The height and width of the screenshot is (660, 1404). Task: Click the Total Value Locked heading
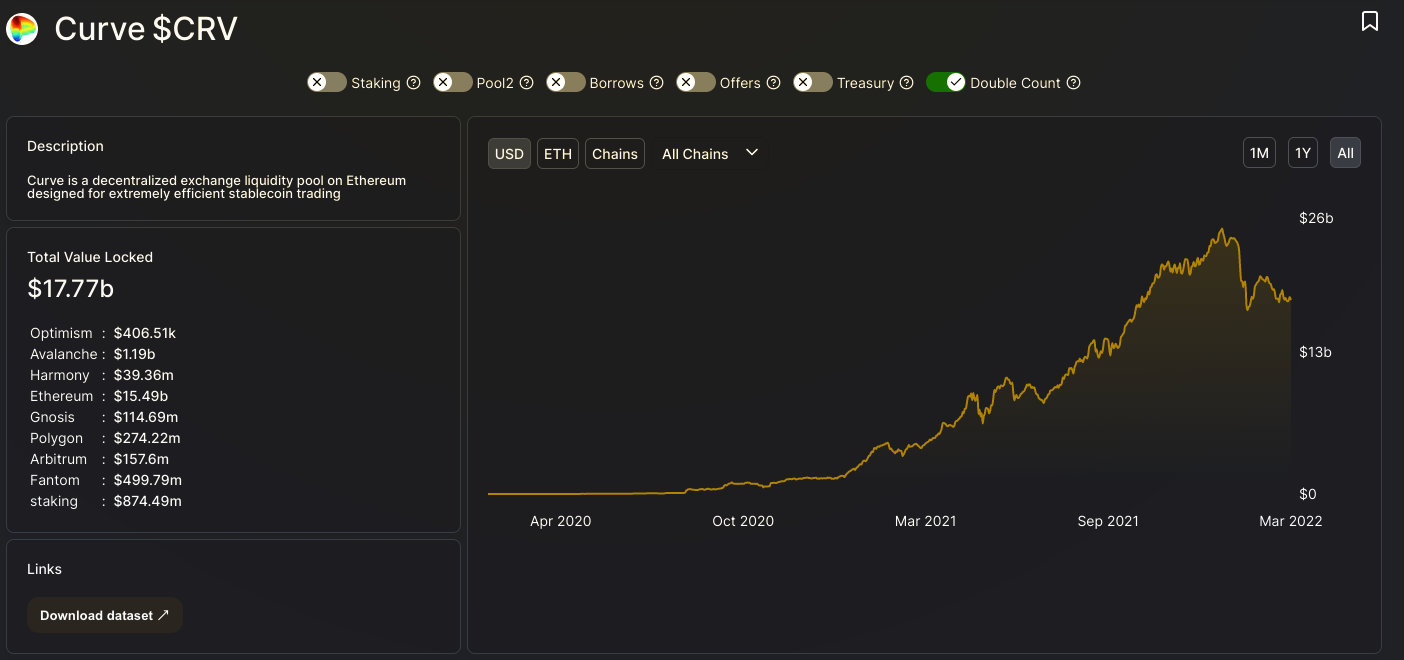(90, 257)
